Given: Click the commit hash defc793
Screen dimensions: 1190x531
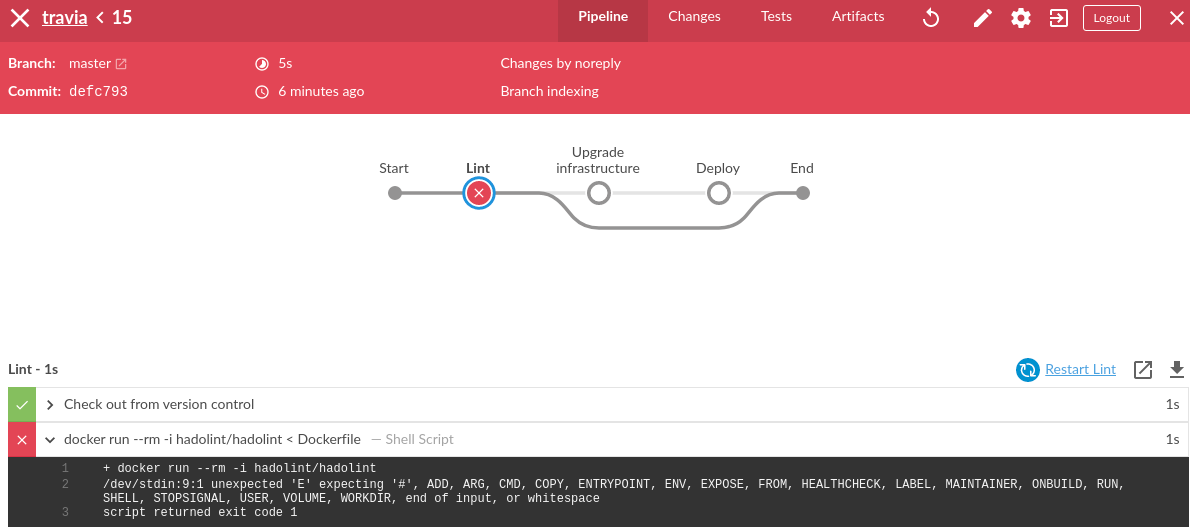Looking at the screenshot, I should [x=98, y=92].
